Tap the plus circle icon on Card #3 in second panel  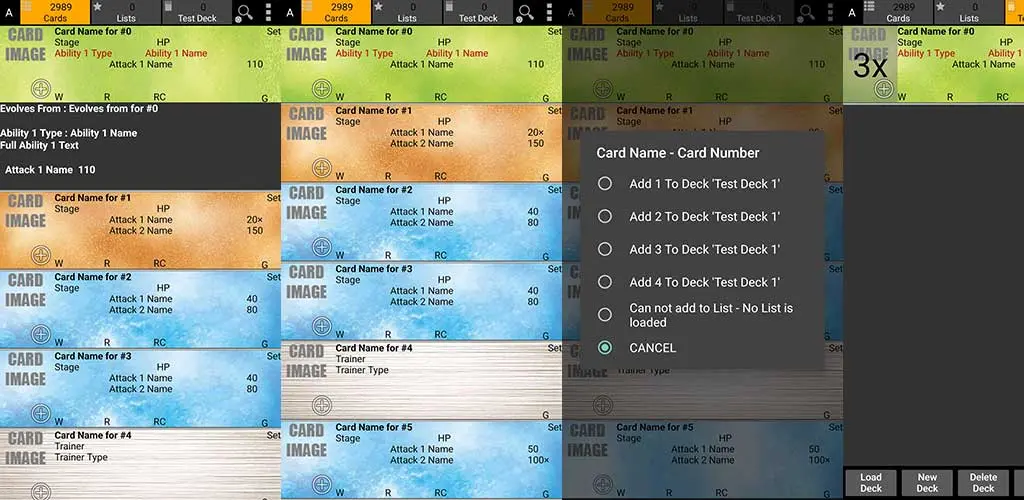click(322, 326)
